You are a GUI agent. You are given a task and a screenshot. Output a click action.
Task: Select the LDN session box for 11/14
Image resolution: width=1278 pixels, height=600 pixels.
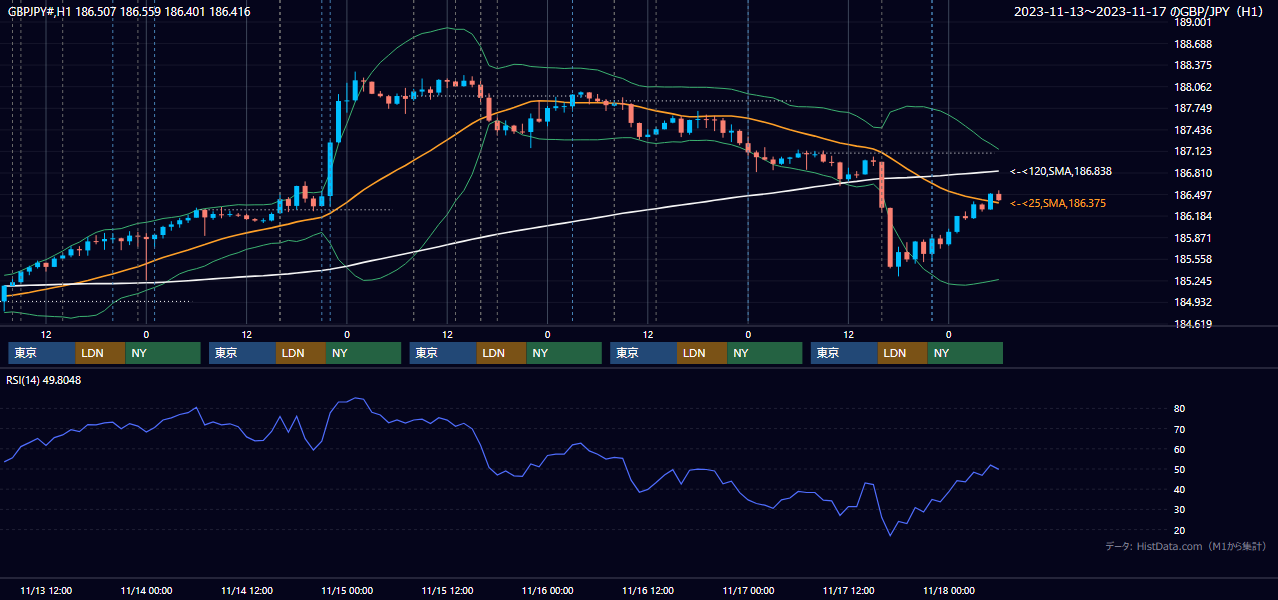tap(302, 353)
